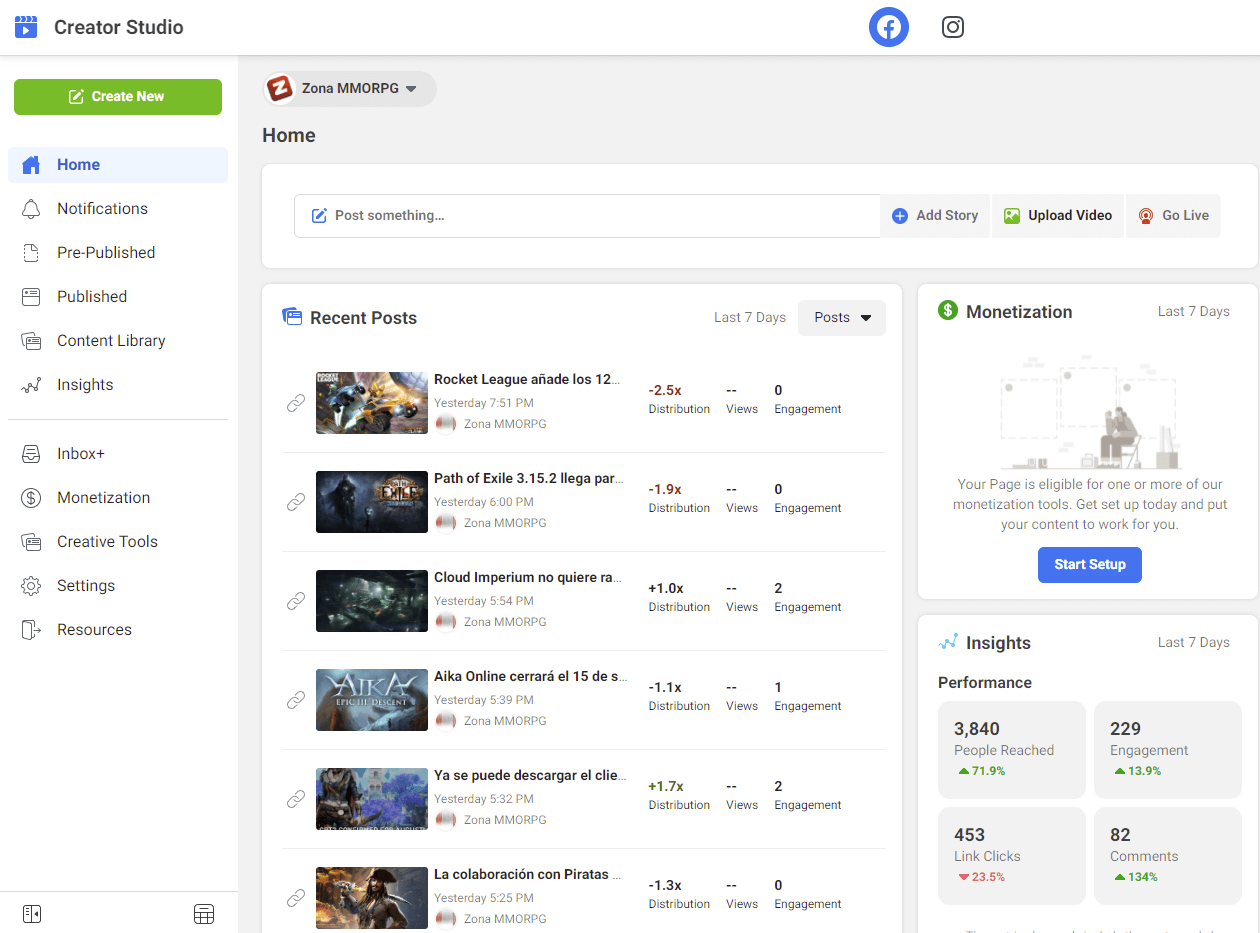Screen dimensions: 1260x933
Task: Open Last 7 Days in Recent Posts
Action: pyautogui.click(x=749, y=318)
